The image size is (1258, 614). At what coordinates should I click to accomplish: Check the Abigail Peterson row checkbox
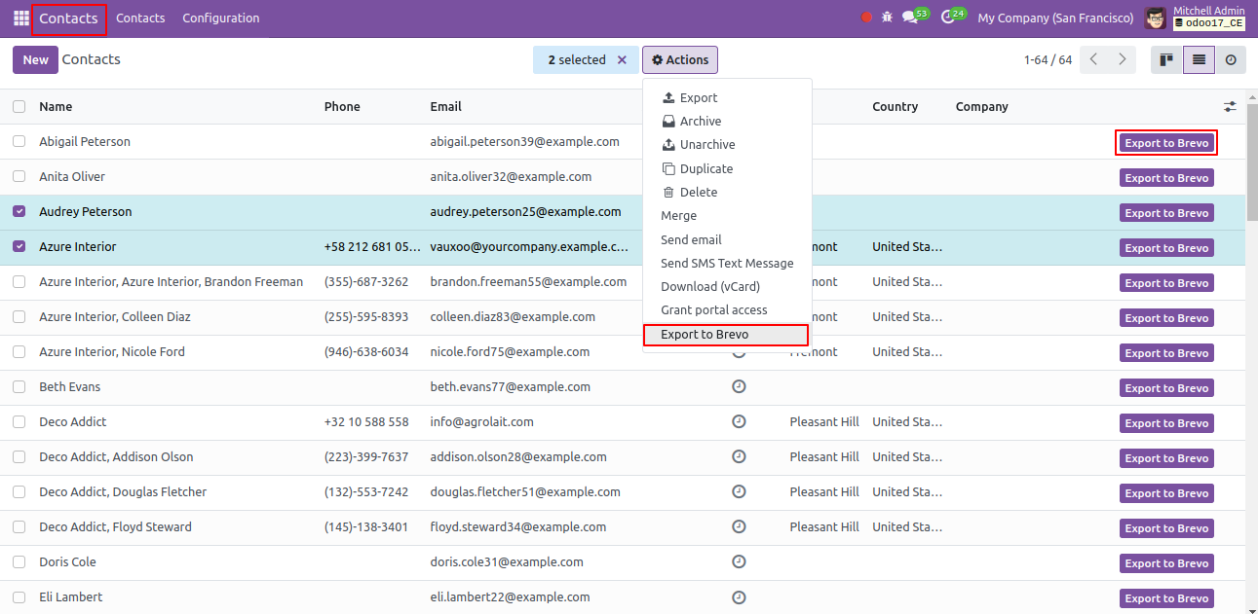coord(19,142)
